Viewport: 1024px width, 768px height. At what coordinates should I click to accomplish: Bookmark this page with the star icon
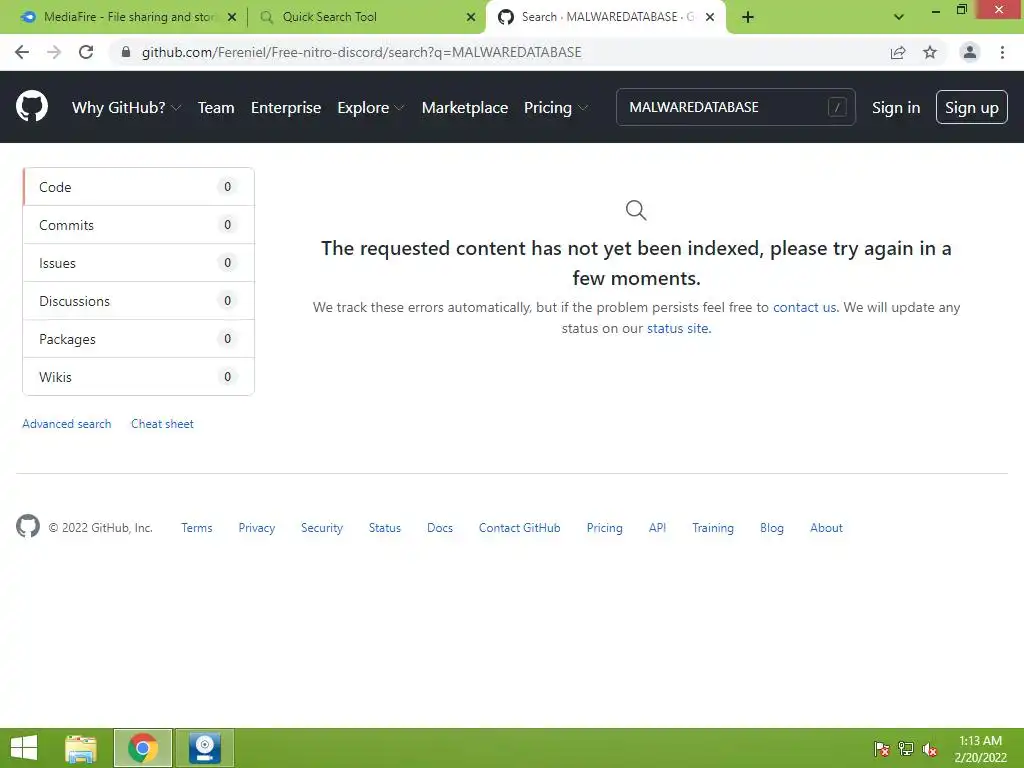click(930, 52)
